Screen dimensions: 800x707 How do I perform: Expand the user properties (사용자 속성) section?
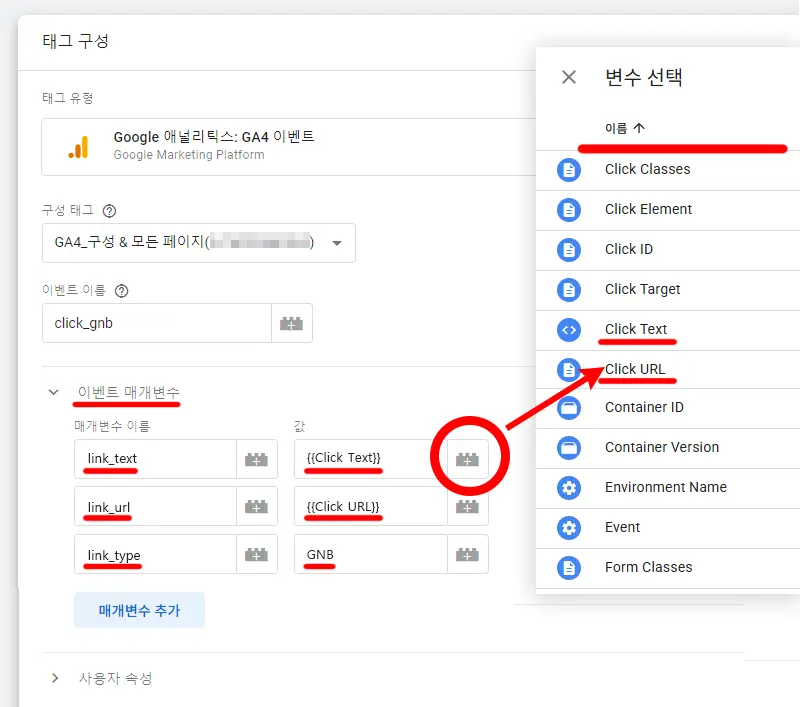pyautogui.click(x=55, y=678)
